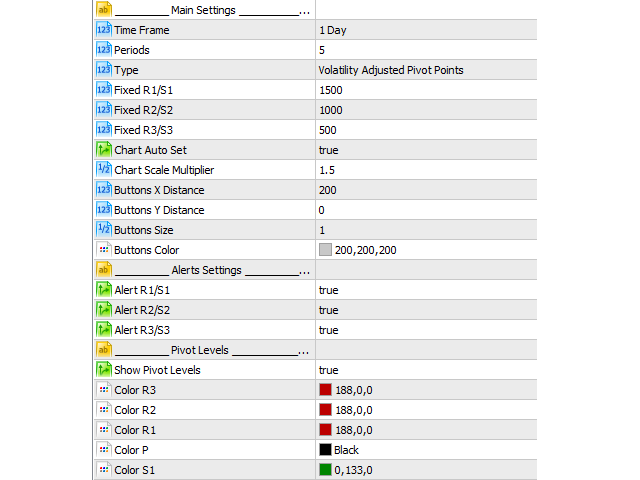The width and height of the screenshot is (640, 480).
Task: Click the string icon of Alerts Settings header
Action: point(104,270)
